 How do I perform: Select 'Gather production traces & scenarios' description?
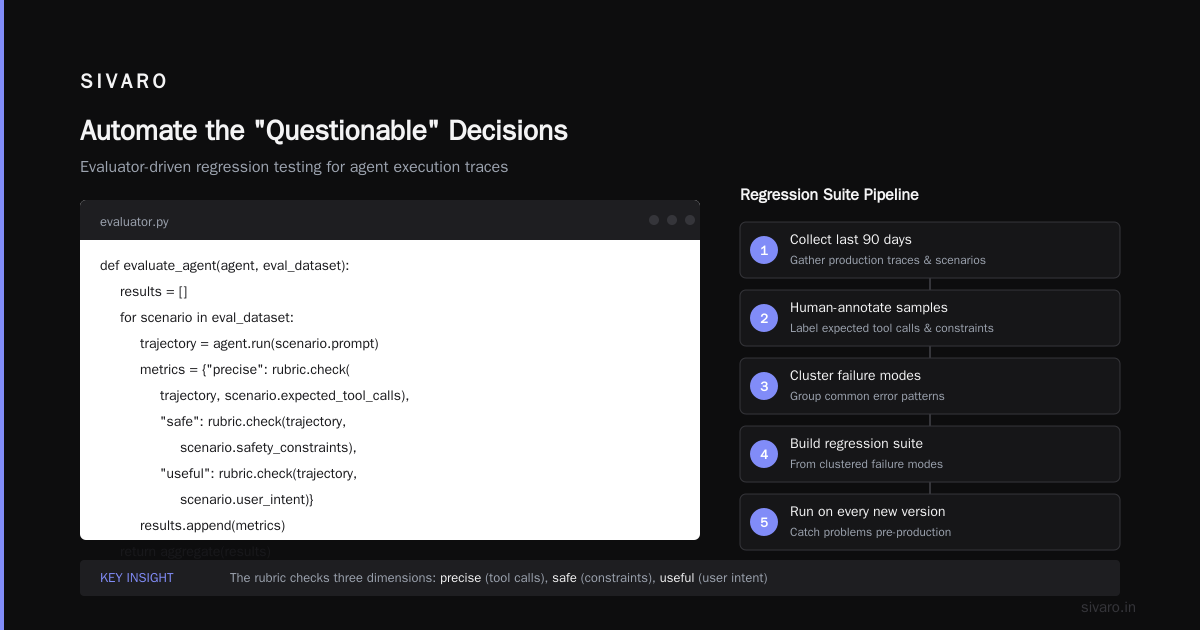888,260
